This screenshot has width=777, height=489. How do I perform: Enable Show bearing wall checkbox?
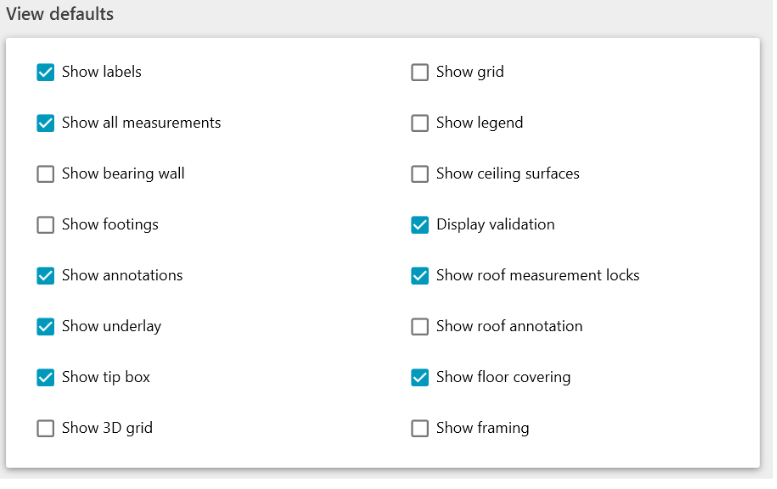[45, 174]
